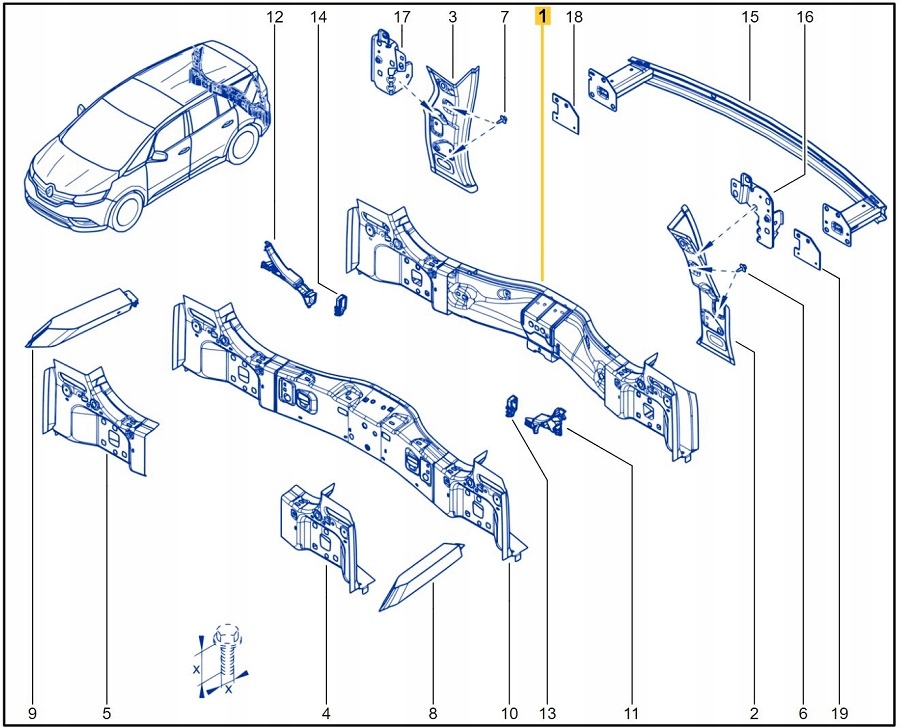Select the small clip for label 13

[510, 406]
